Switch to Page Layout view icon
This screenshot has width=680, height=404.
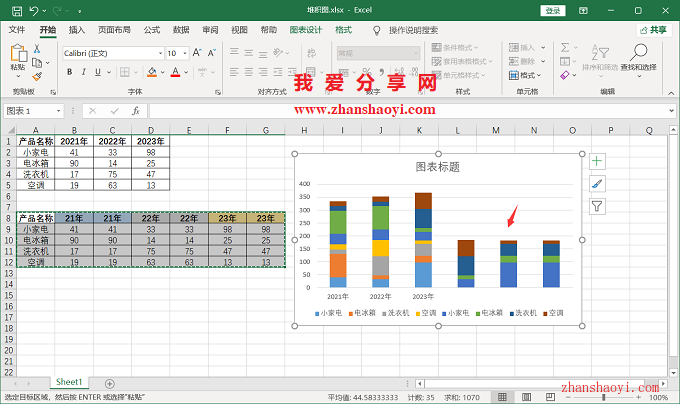[526, 397]
